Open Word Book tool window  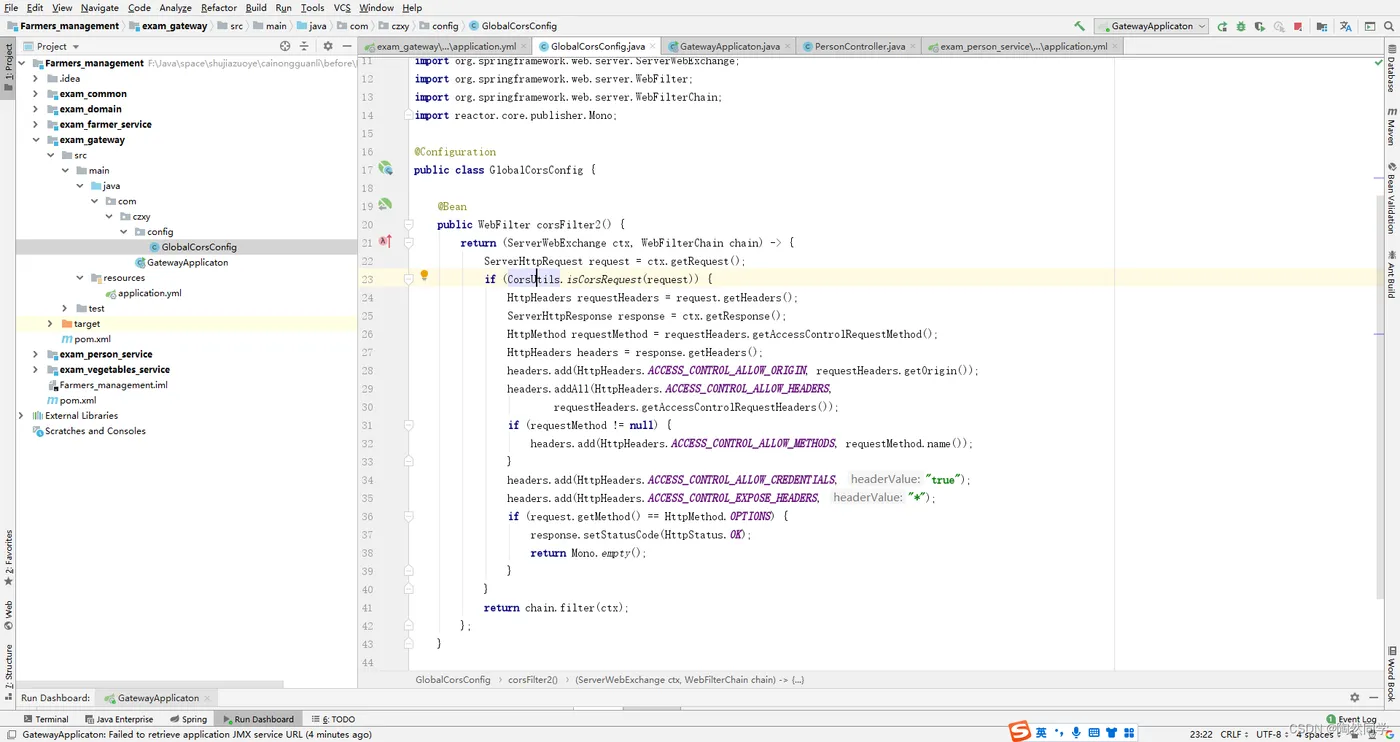pyautogui.click(x=1391, y=672)
